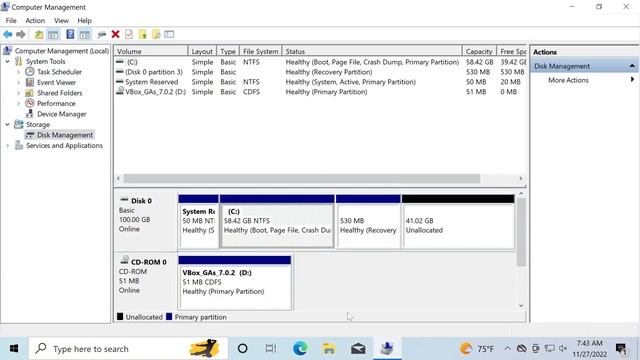Open Device Manager in the tree
Viewport: 640px width, 360px height.
62,114
